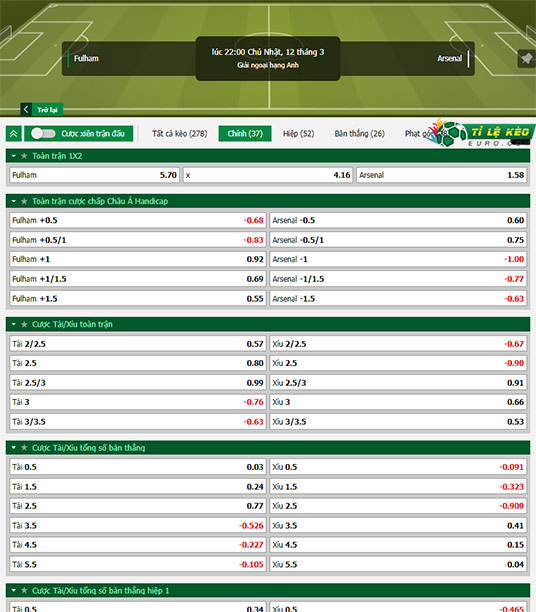Click the pin icon on pitch banner
This screenshot has width=536, height=612.
tap(526, 59)
